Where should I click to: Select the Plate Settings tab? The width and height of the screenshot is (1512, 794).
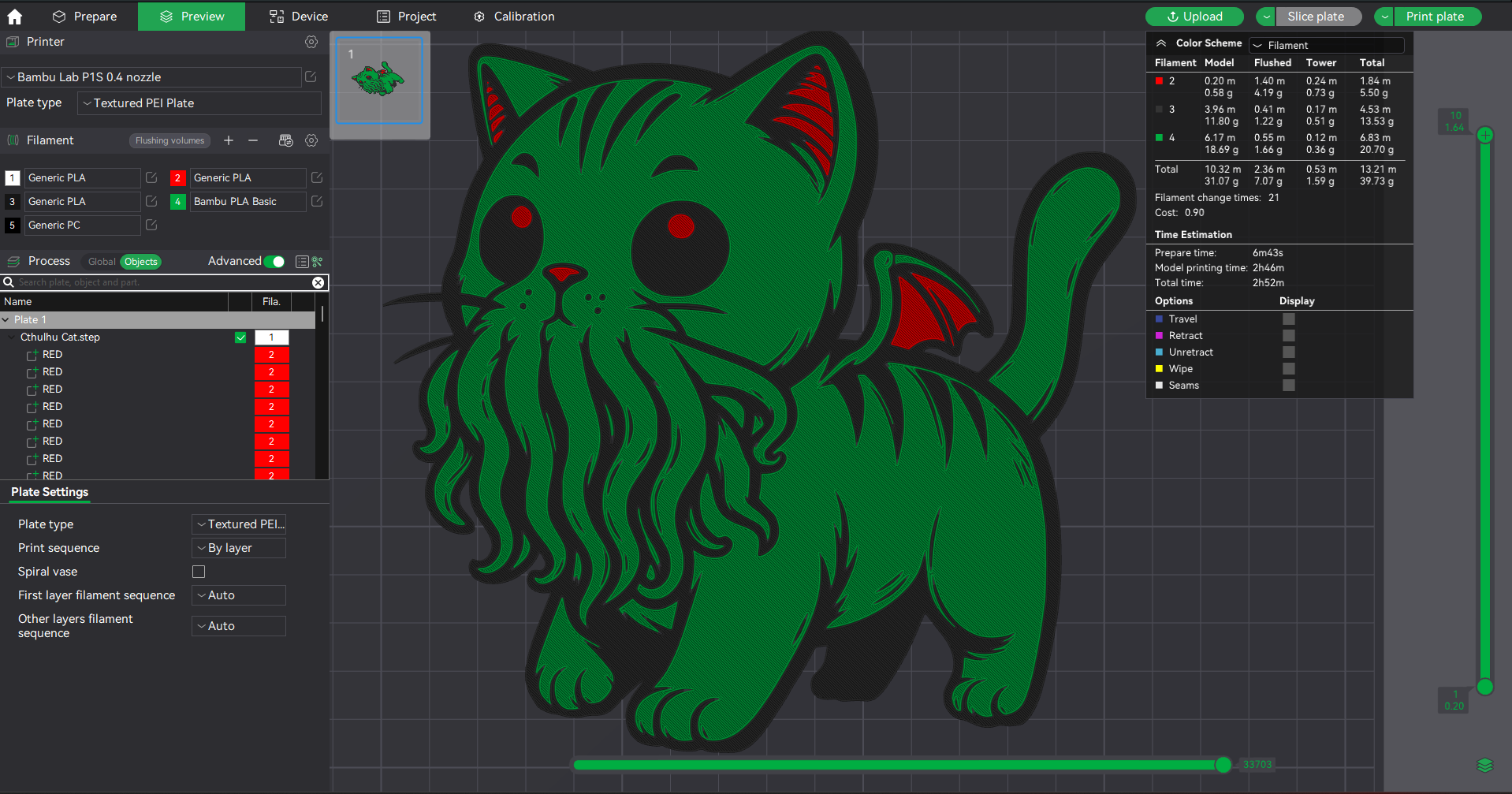tap(50, 492)
